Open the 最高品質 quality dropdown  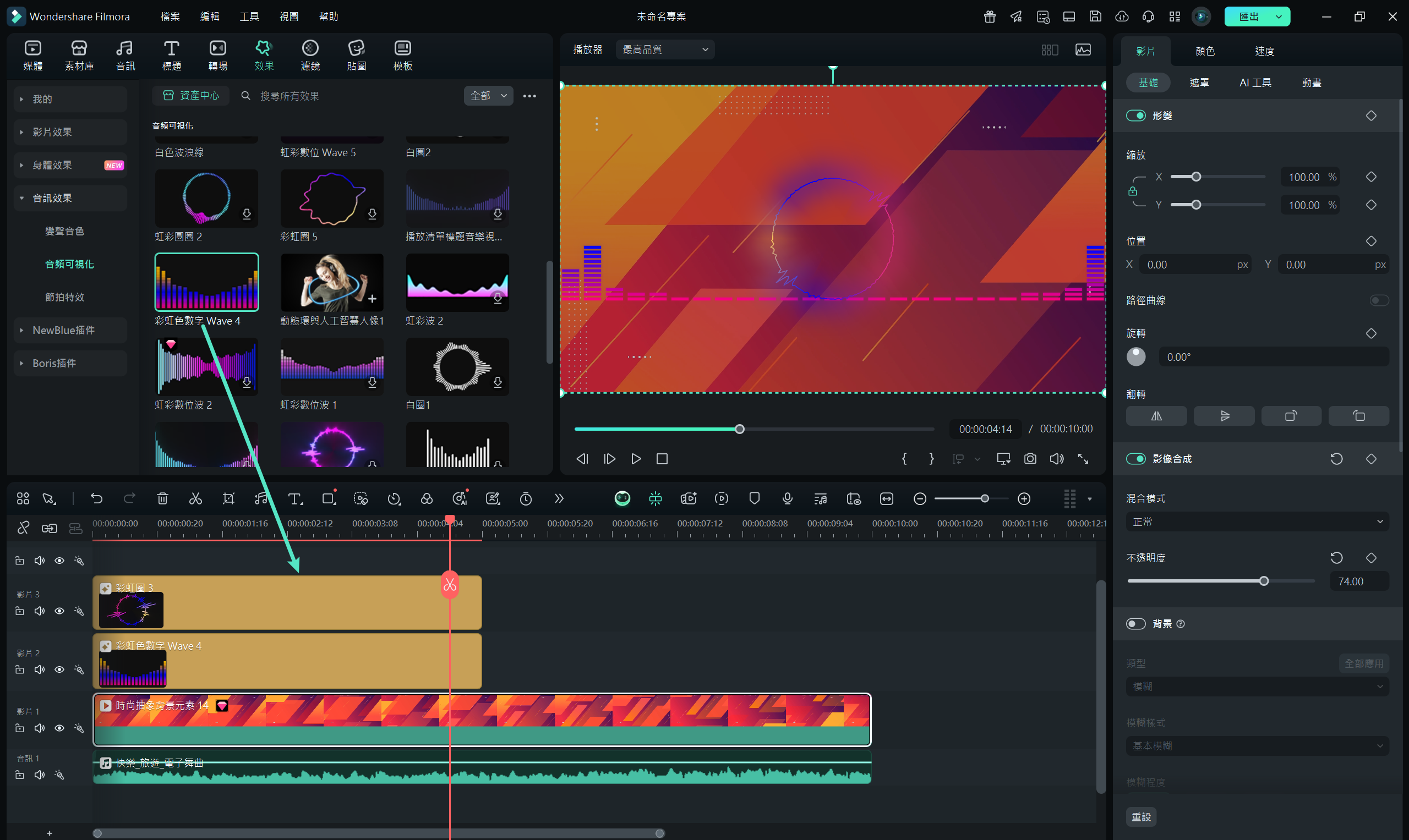[665, 50]
